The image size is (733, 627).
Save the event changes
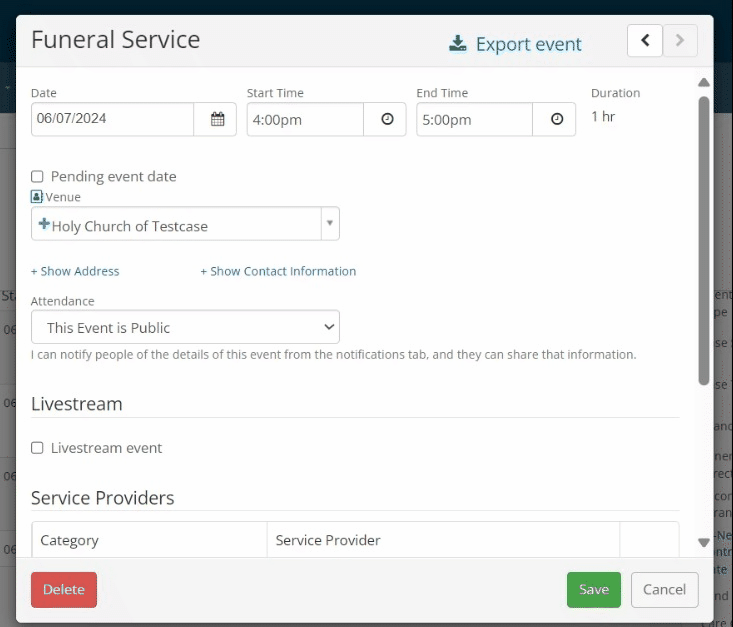594,590
